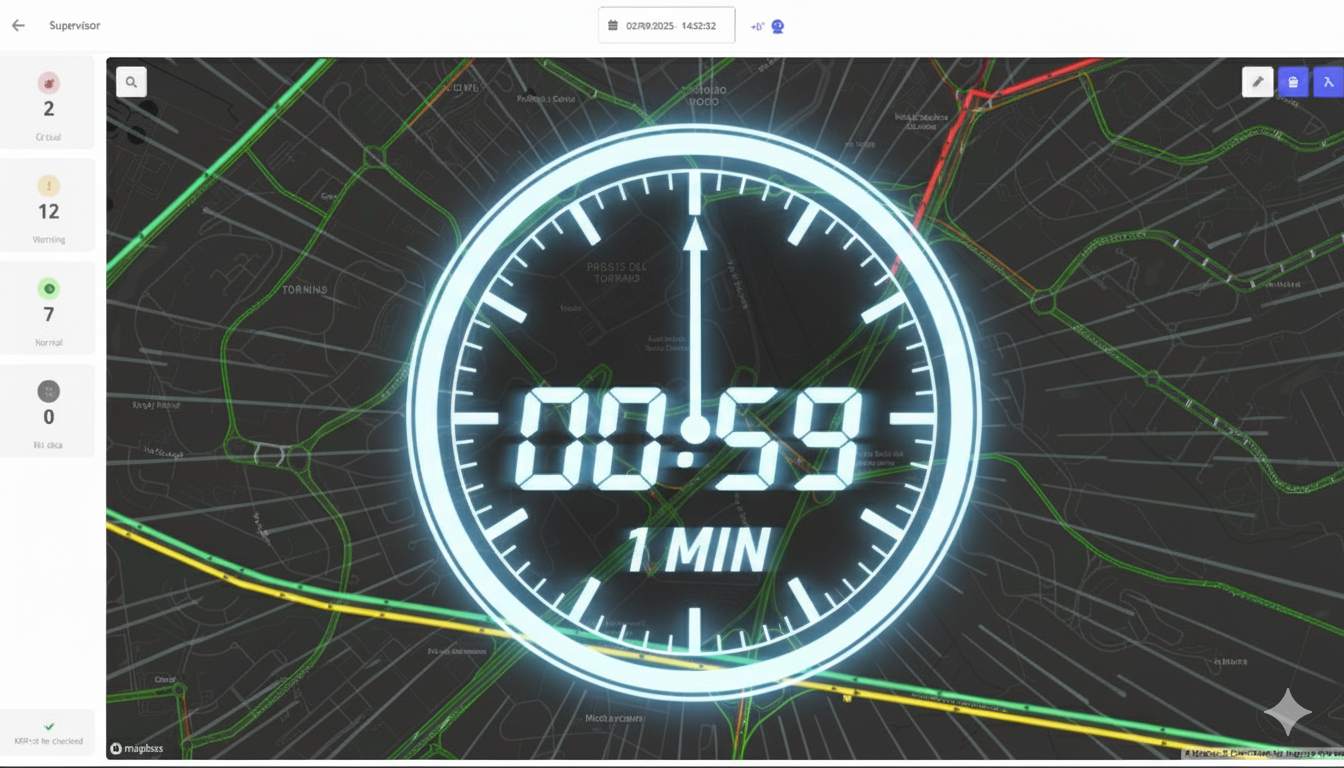Viewport: 1344px width, 768px height.
Task: Click the blue bucket map button
Action: [x=1293, y=82]
